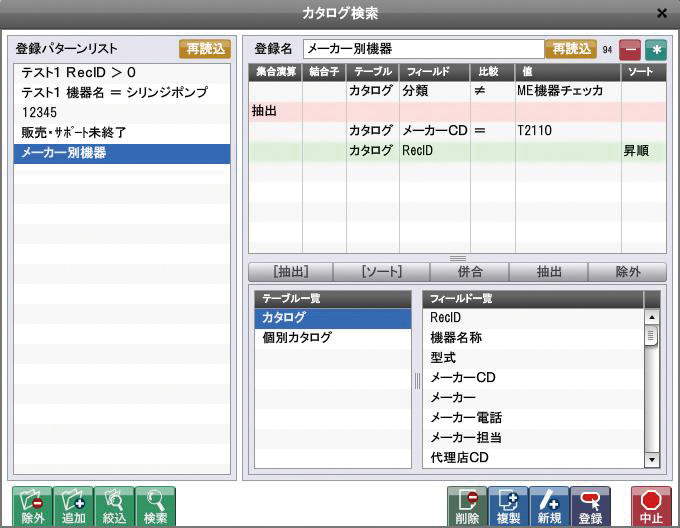680x528 pixels.
Task: Click the T2110 value cell
Action: click(x=568, y=130)
